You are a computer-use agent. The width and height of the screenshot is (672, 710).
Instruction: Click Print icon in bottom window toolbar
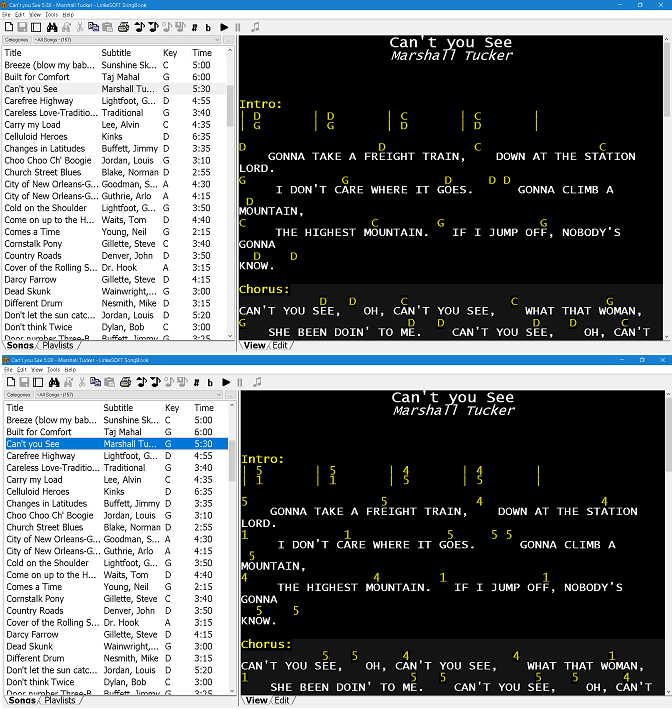(x=125, y=382)
